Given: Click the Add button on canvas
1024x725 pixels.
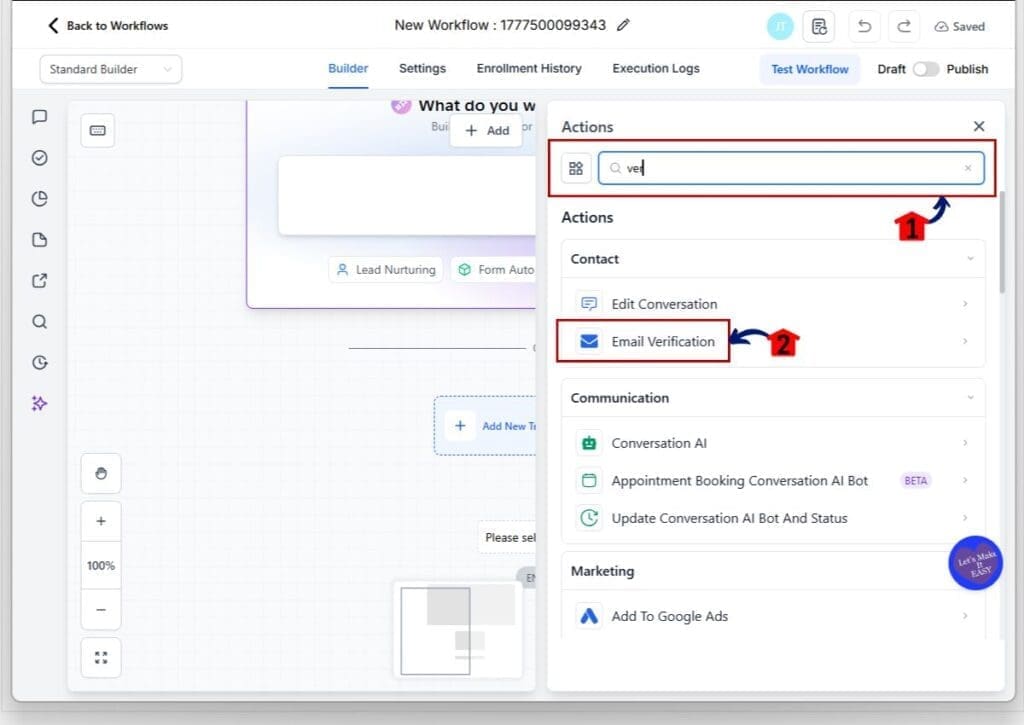Looking at the screenshot, I should 487,131.
